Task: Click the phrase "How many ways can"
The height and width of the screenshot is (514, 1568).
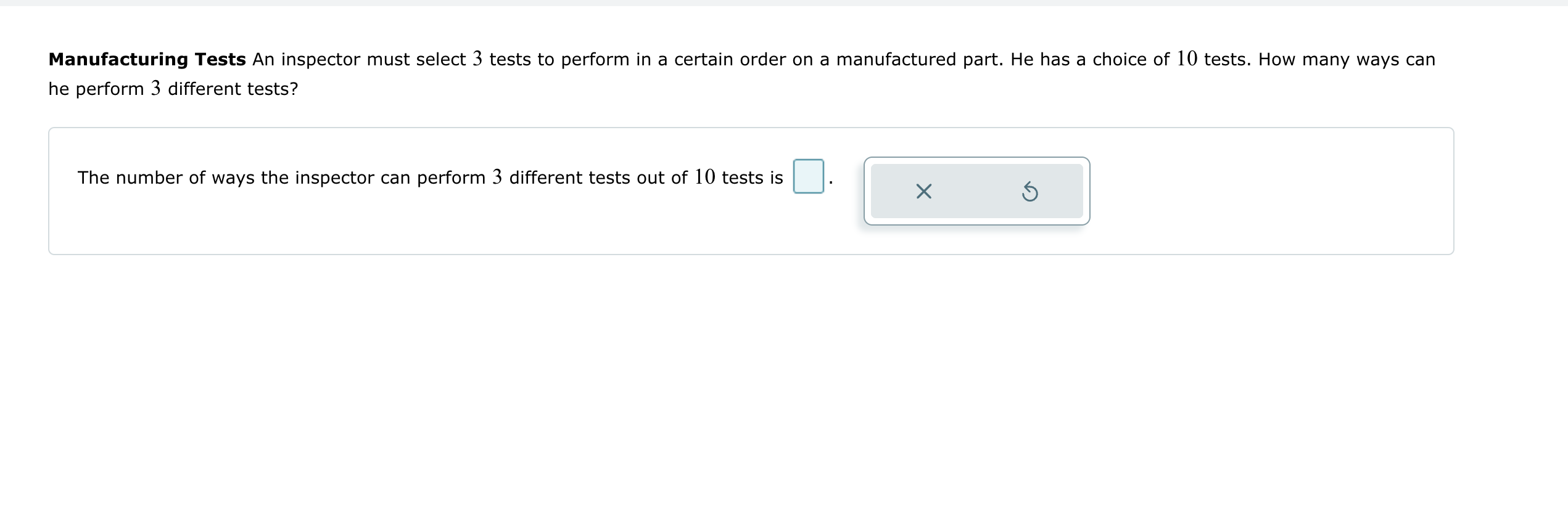Action: (x=1347, y=59)
